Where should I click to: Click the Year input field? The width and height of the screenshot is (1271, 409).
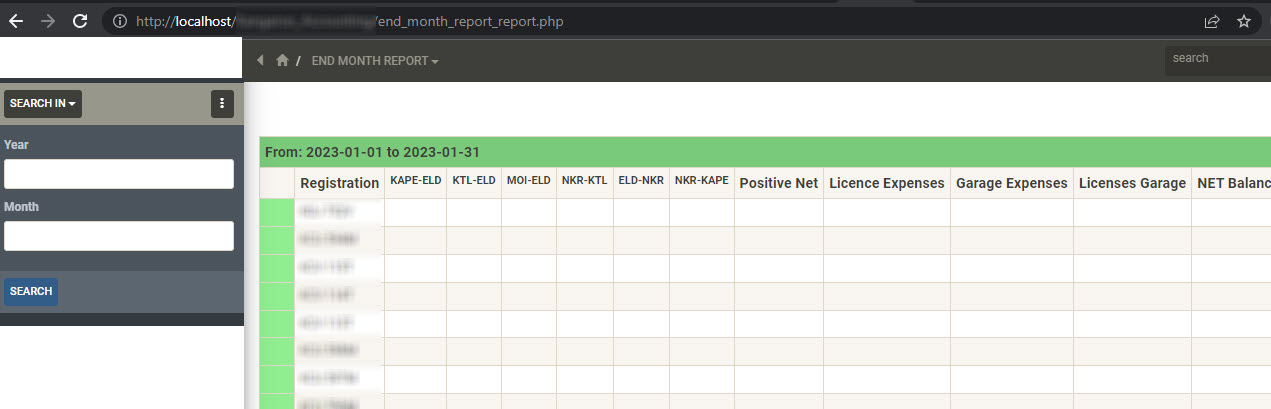pos(119,174)
